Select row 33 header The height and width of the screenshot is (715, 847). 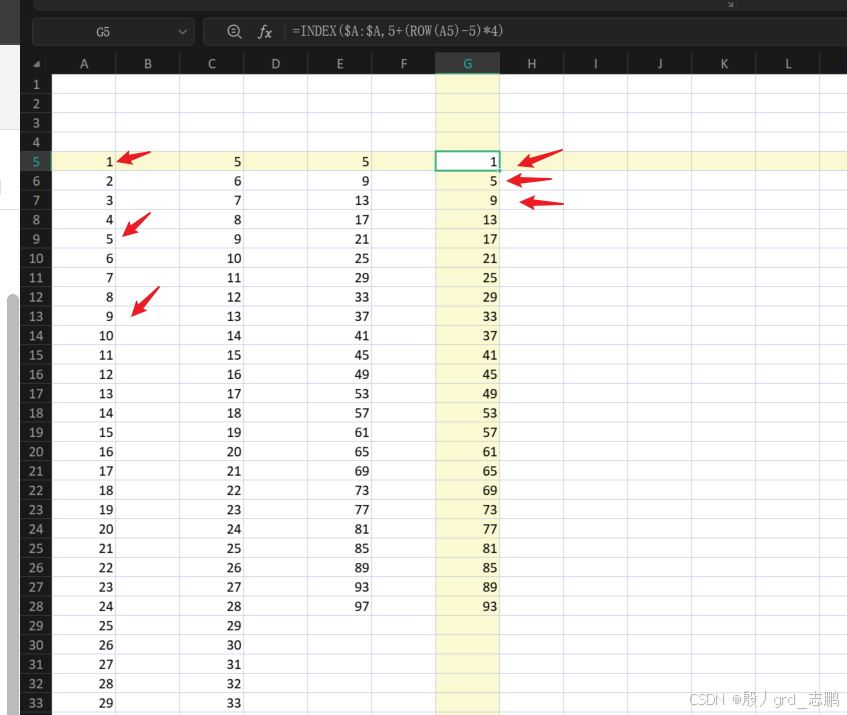36,703
